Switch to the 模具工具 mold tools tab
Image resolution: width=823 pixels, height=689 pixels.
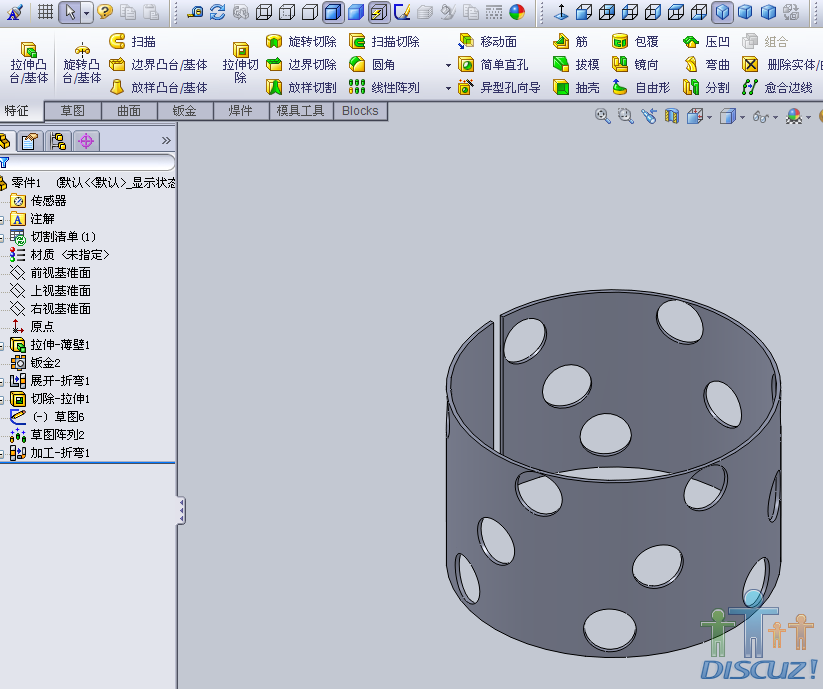point(301,111)
